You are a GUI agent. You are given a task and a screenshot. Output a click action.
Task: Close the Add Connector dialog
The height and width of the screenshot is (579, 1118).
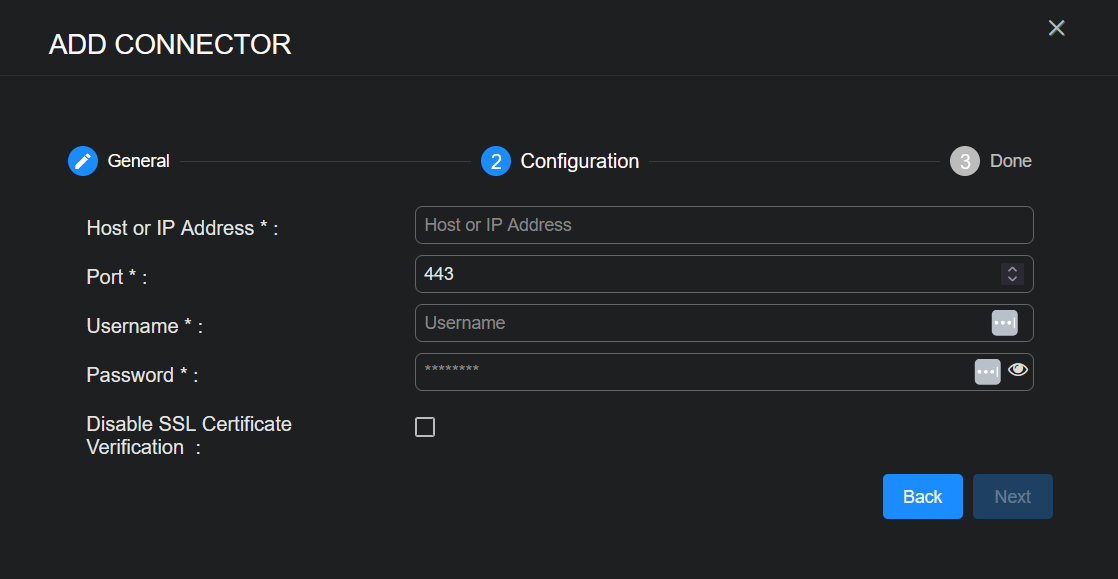tap(1056, 28)
